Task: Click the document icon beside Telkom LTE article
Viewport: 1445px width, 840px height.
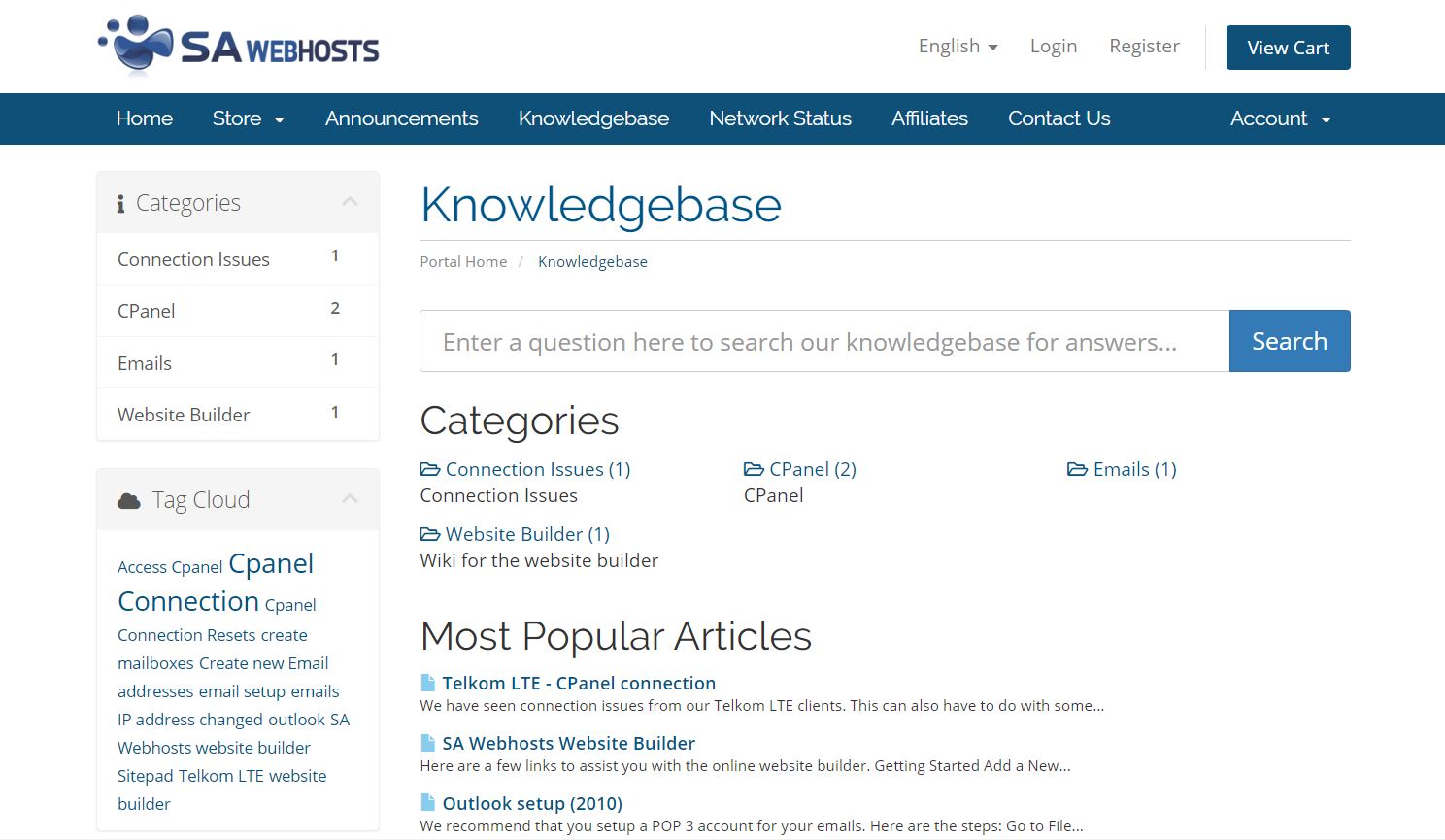Action: [x=427, y=683]
